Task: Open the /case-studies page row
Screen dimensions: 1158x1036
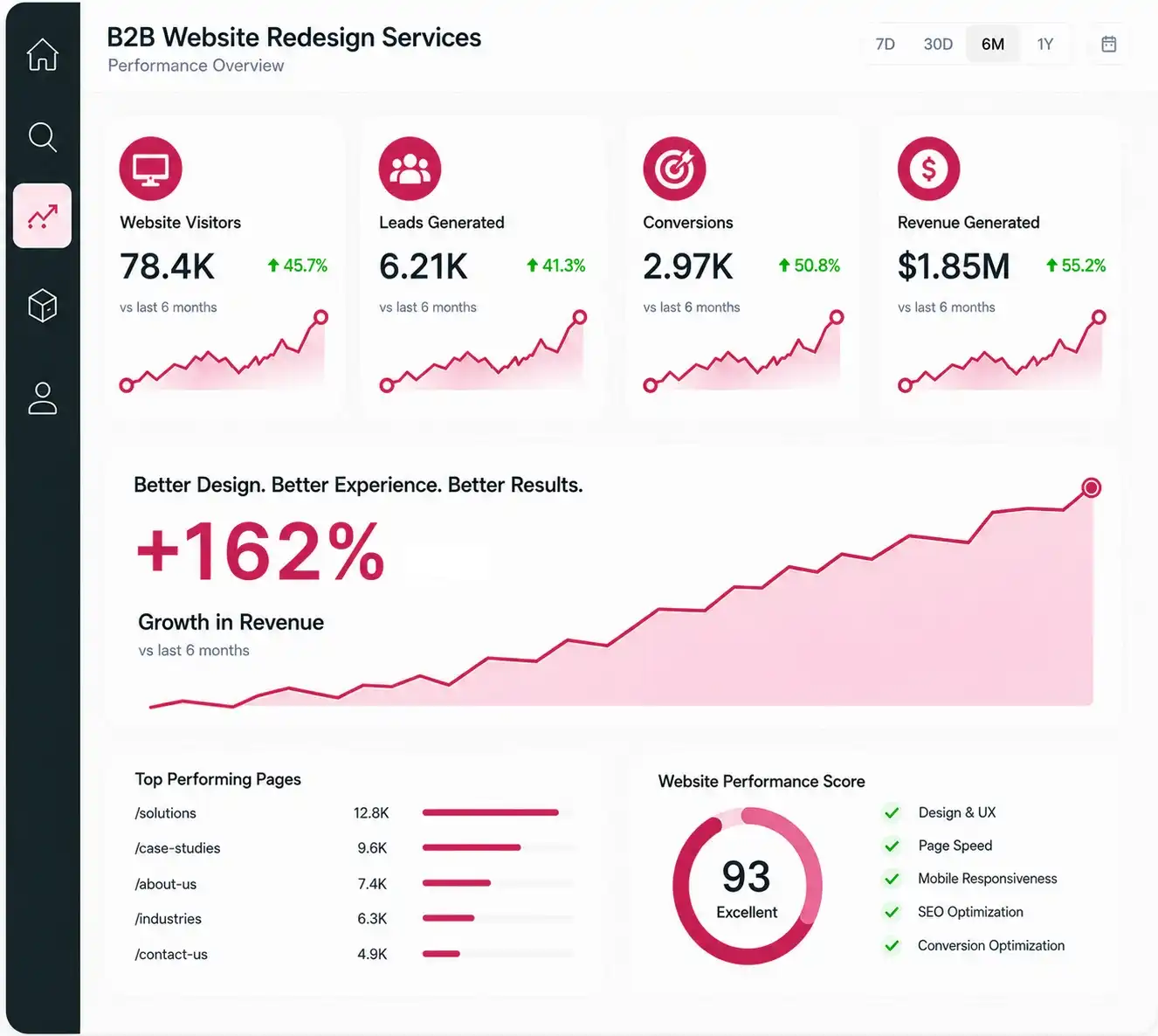Action: (355, 848)
